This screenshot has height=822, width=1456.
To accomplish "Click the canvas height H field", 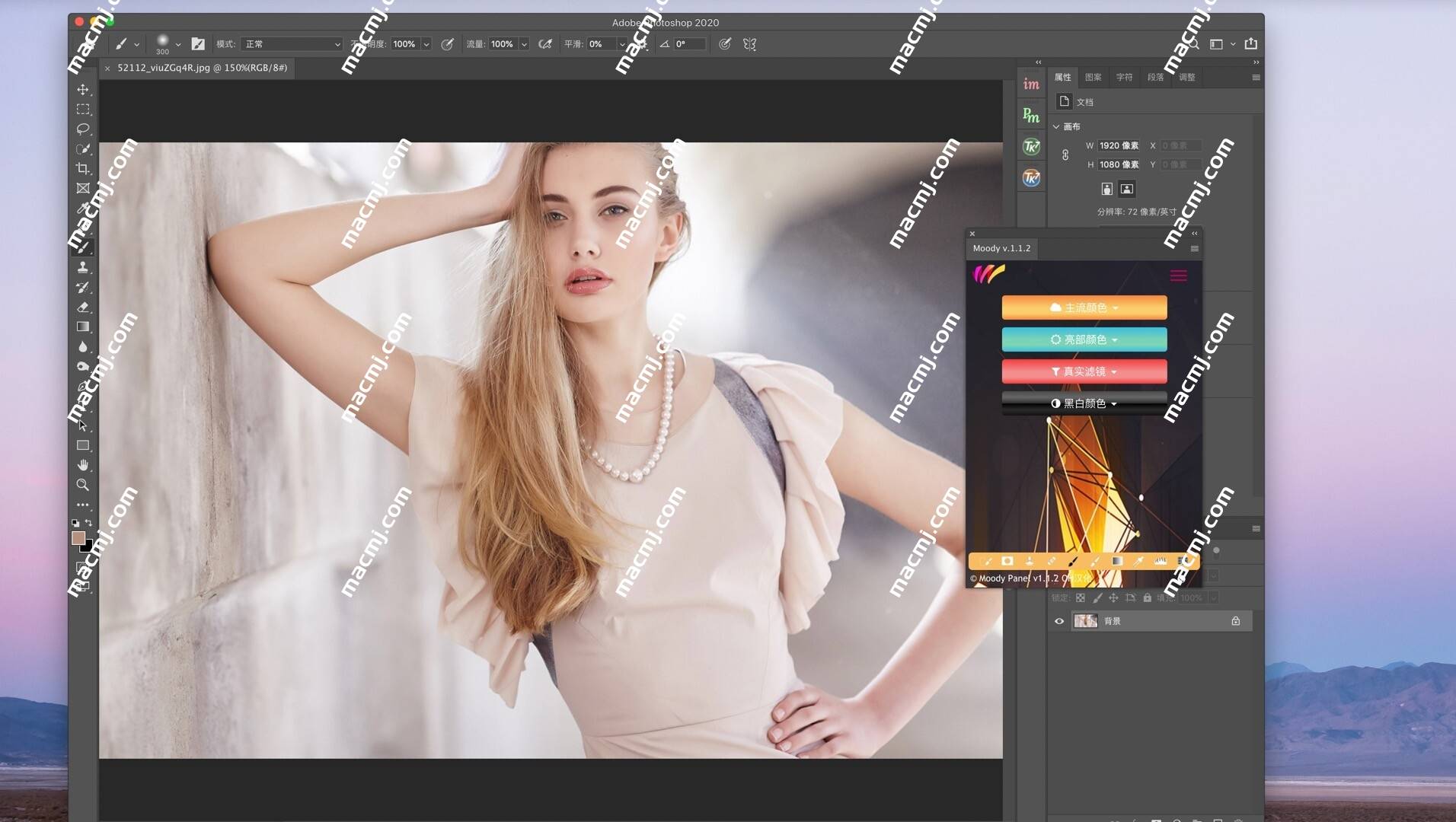I will pyautogui.click(x=1119, y=164).
